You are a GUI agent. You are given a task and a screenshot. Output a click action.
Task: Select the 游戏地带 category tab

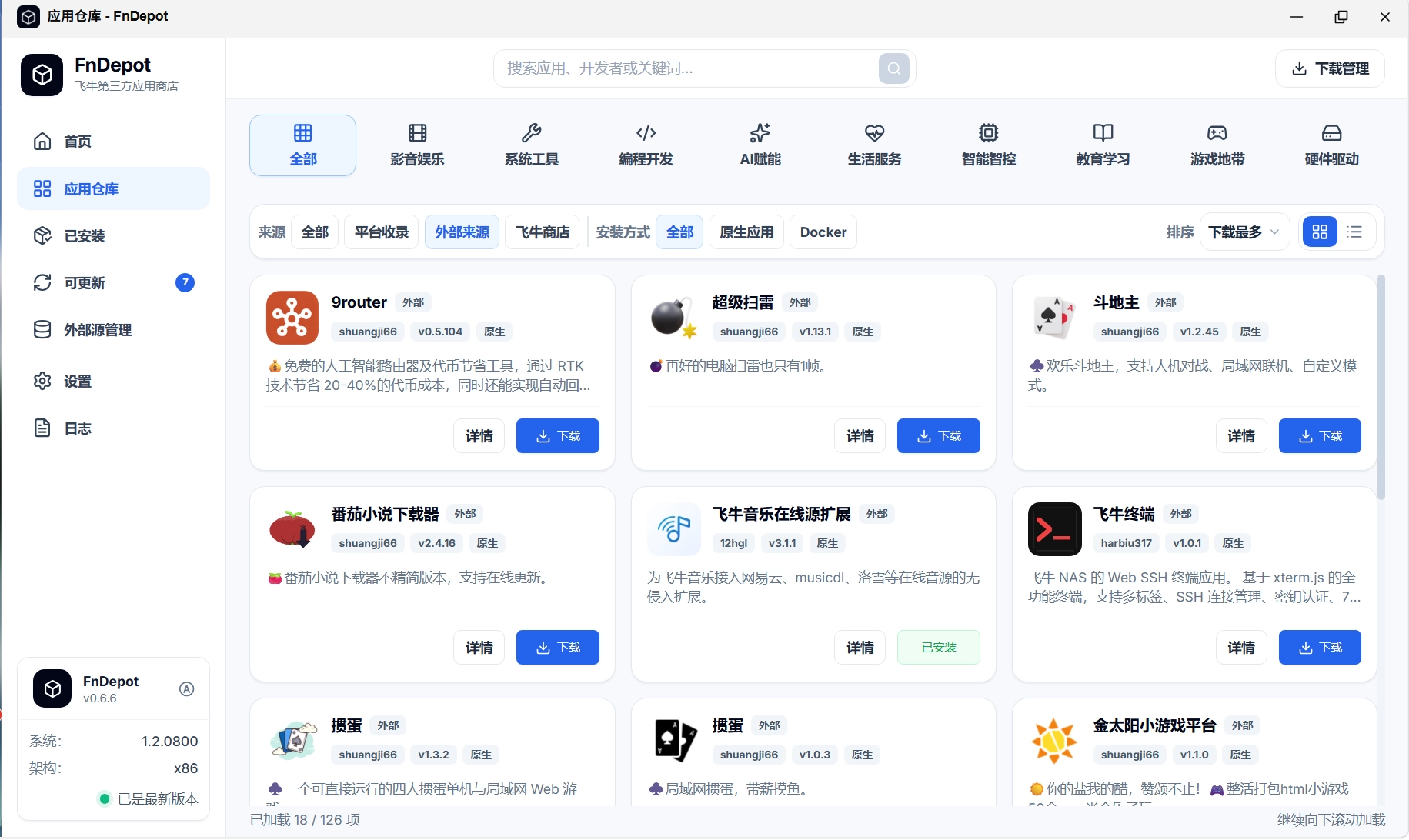(1217, 145)
